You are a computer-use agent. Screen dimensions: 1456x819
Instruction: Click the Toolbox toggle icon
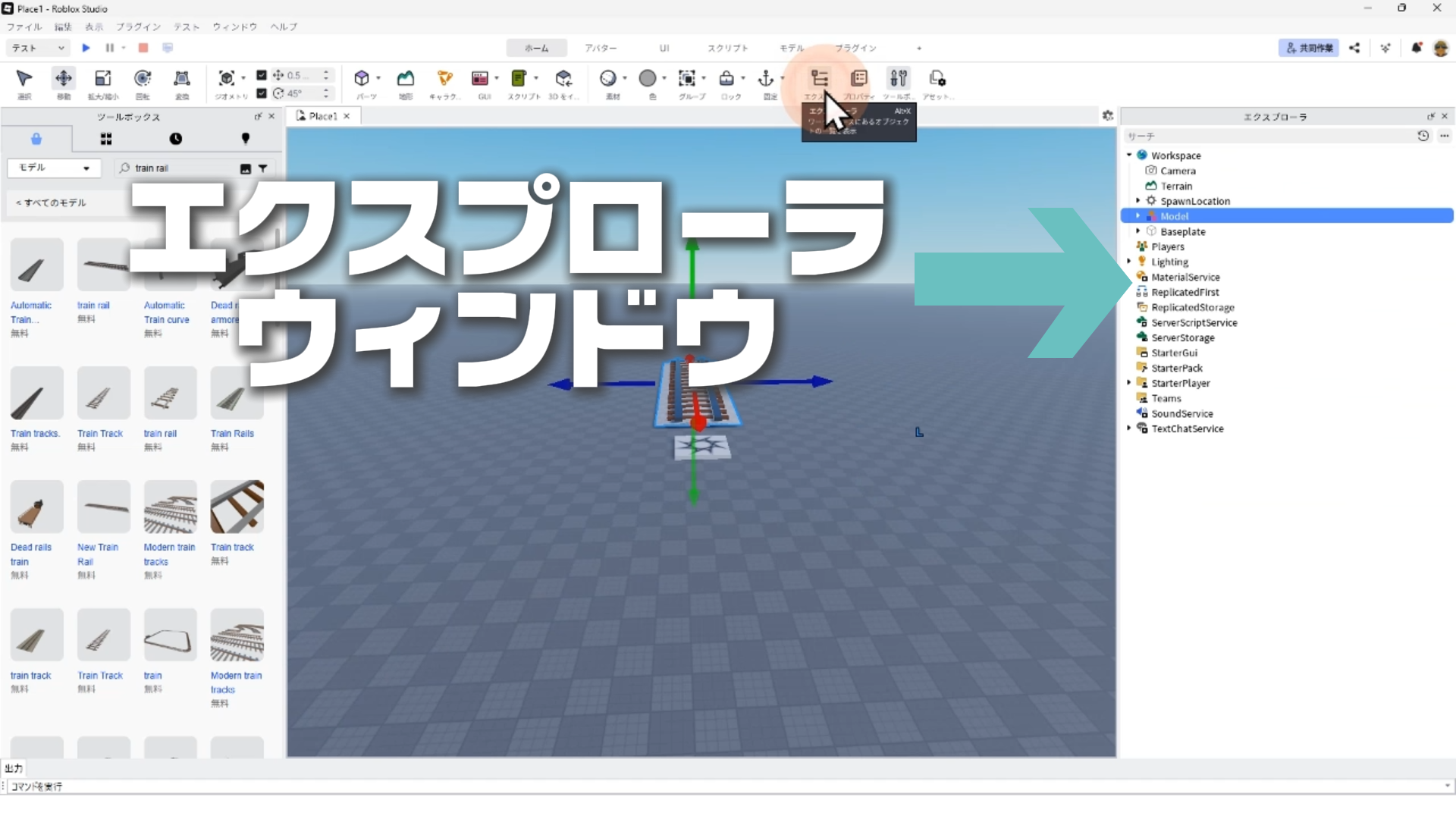point(898,79)
